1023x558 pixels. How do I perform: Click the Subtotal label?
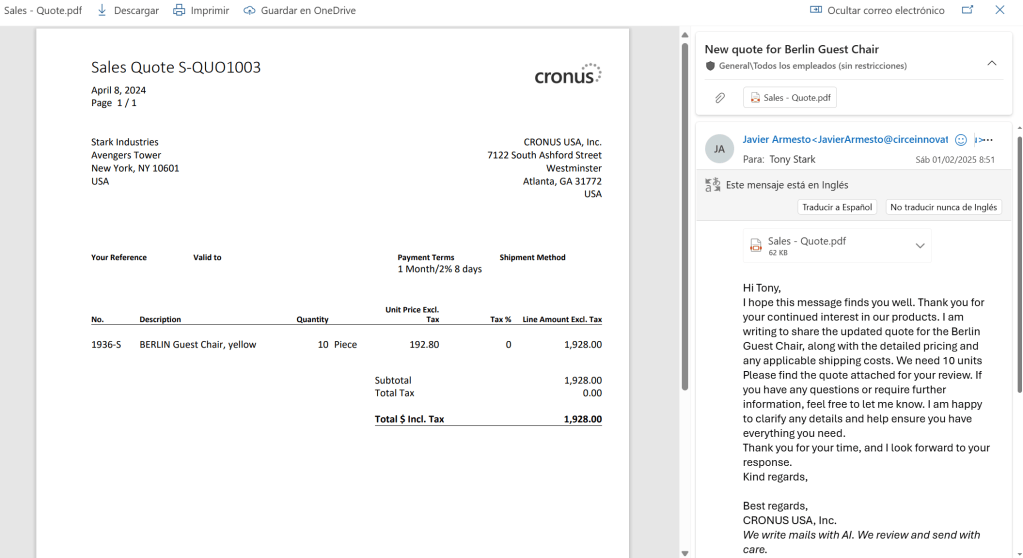[x=393, y=380]
